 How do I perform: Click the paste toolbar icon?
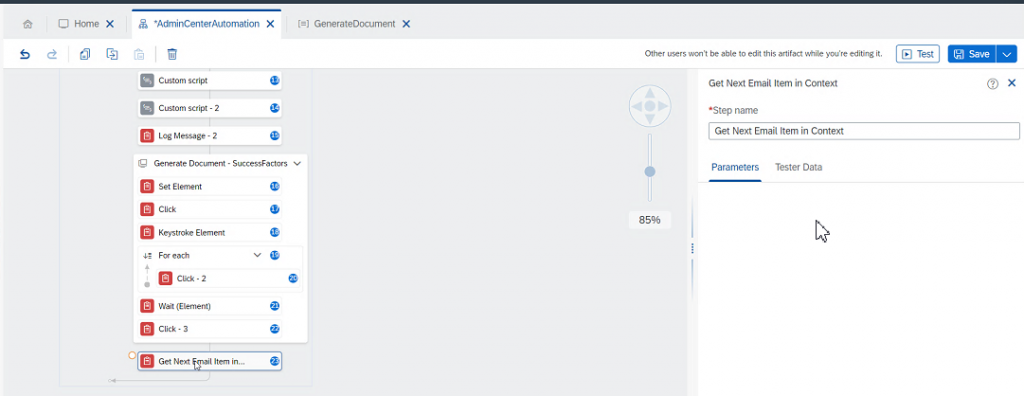click(139, 54)
